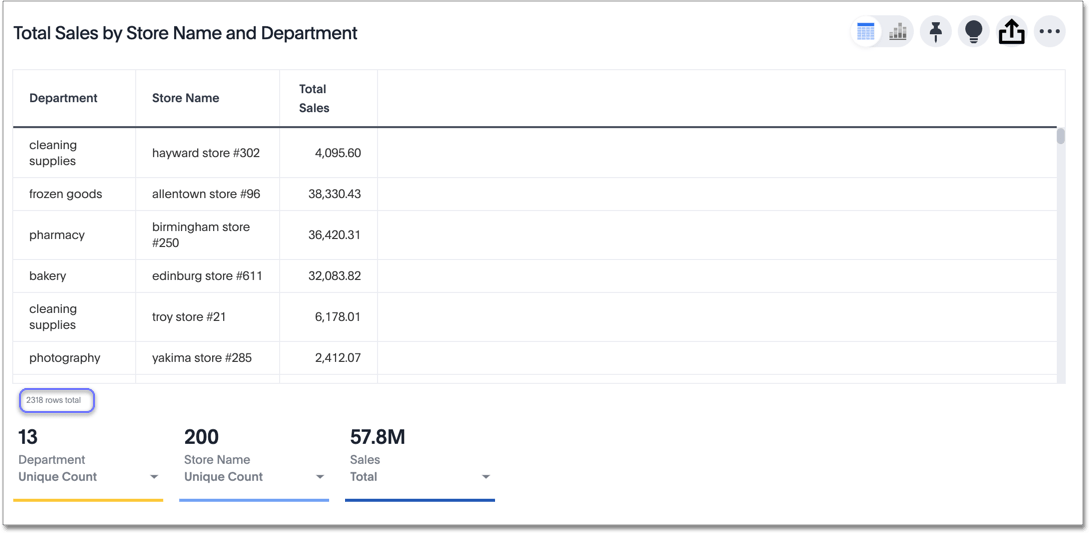Select the frozen goods department cell
The width and height of the screenshot is (1090, 534).
(65, 194)
